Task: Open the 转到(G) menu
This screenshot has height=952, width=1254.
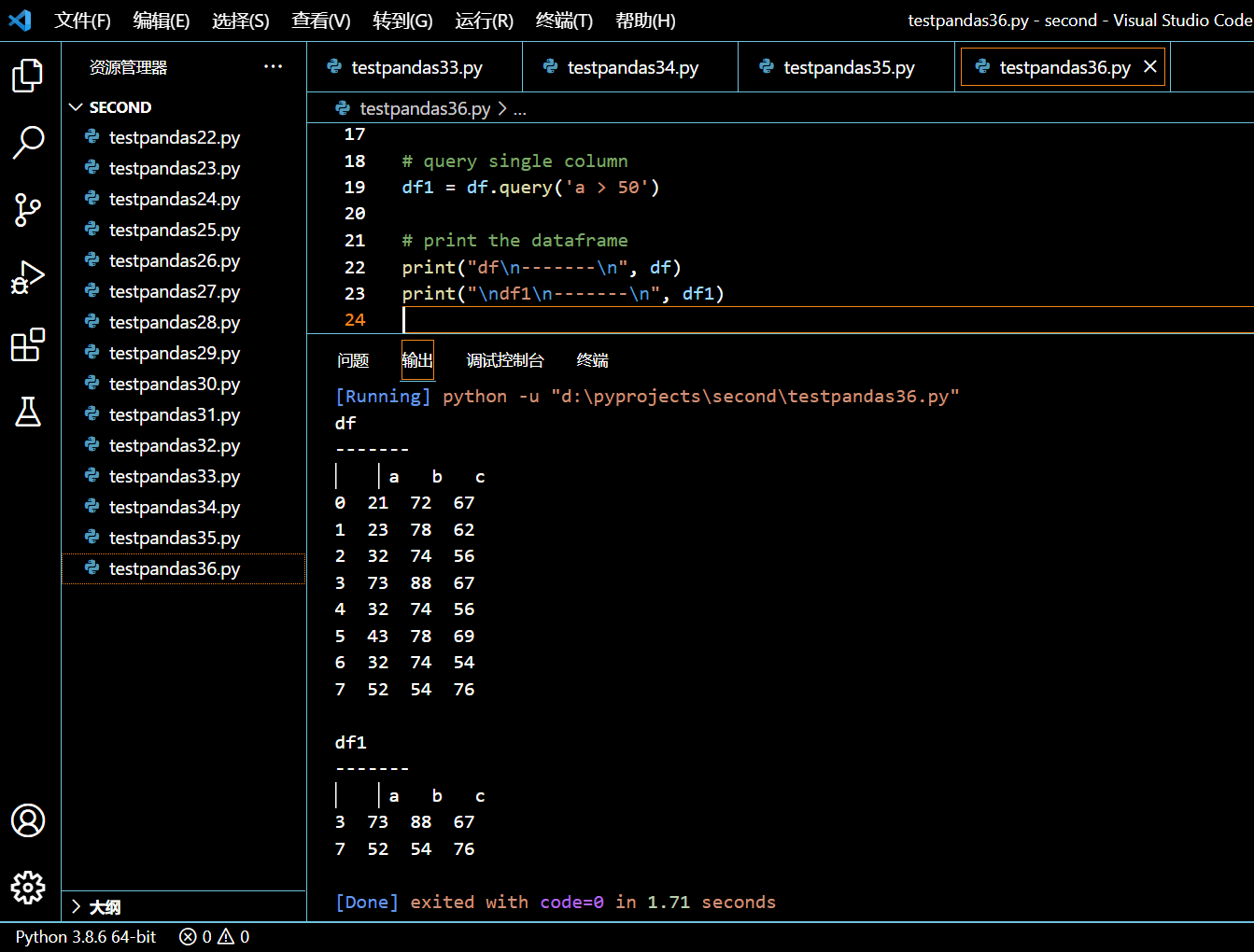Action: point(402,21)
